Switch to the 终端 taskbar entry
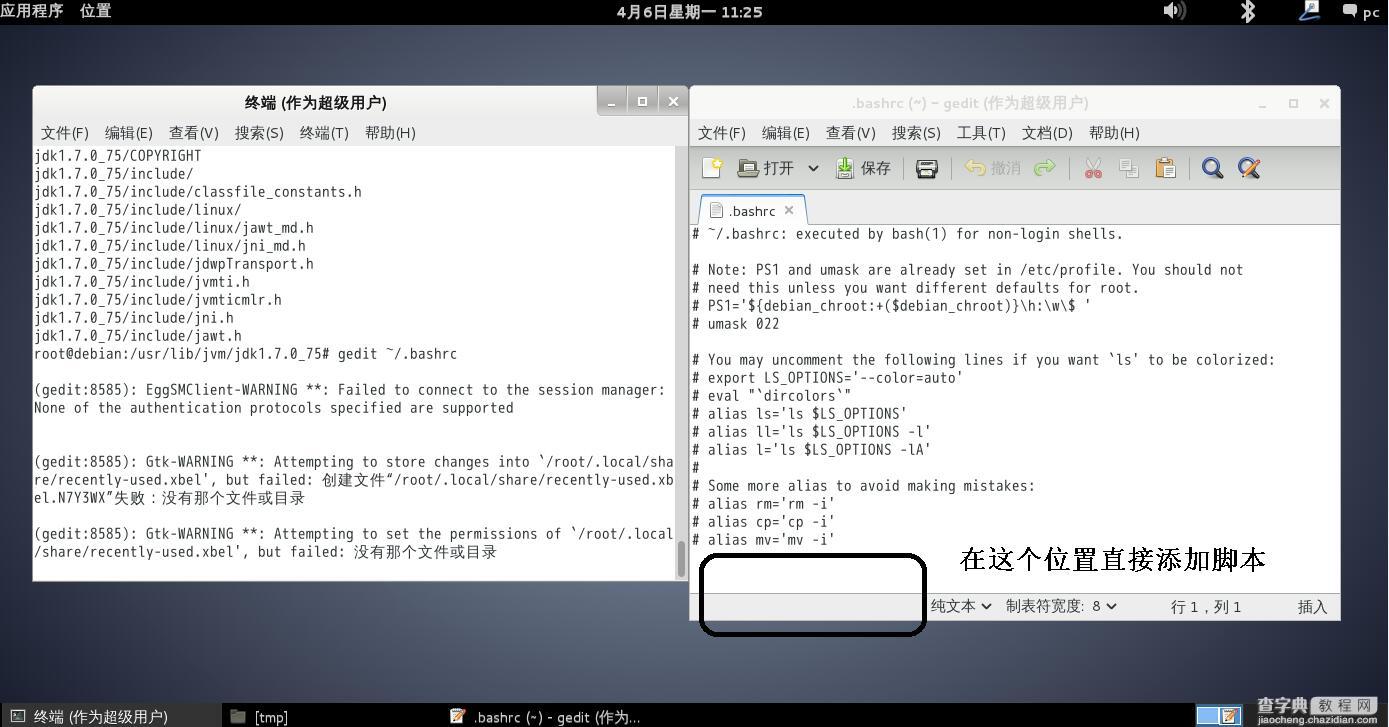The image size is (1389, 727). (x=110, y=716)
